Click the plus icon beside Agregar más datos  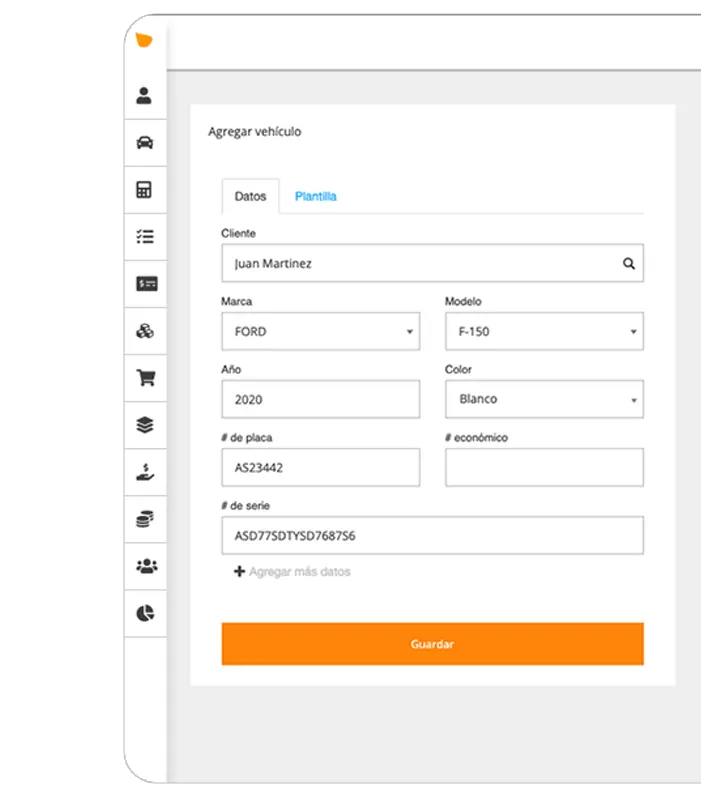pos(239,571)
